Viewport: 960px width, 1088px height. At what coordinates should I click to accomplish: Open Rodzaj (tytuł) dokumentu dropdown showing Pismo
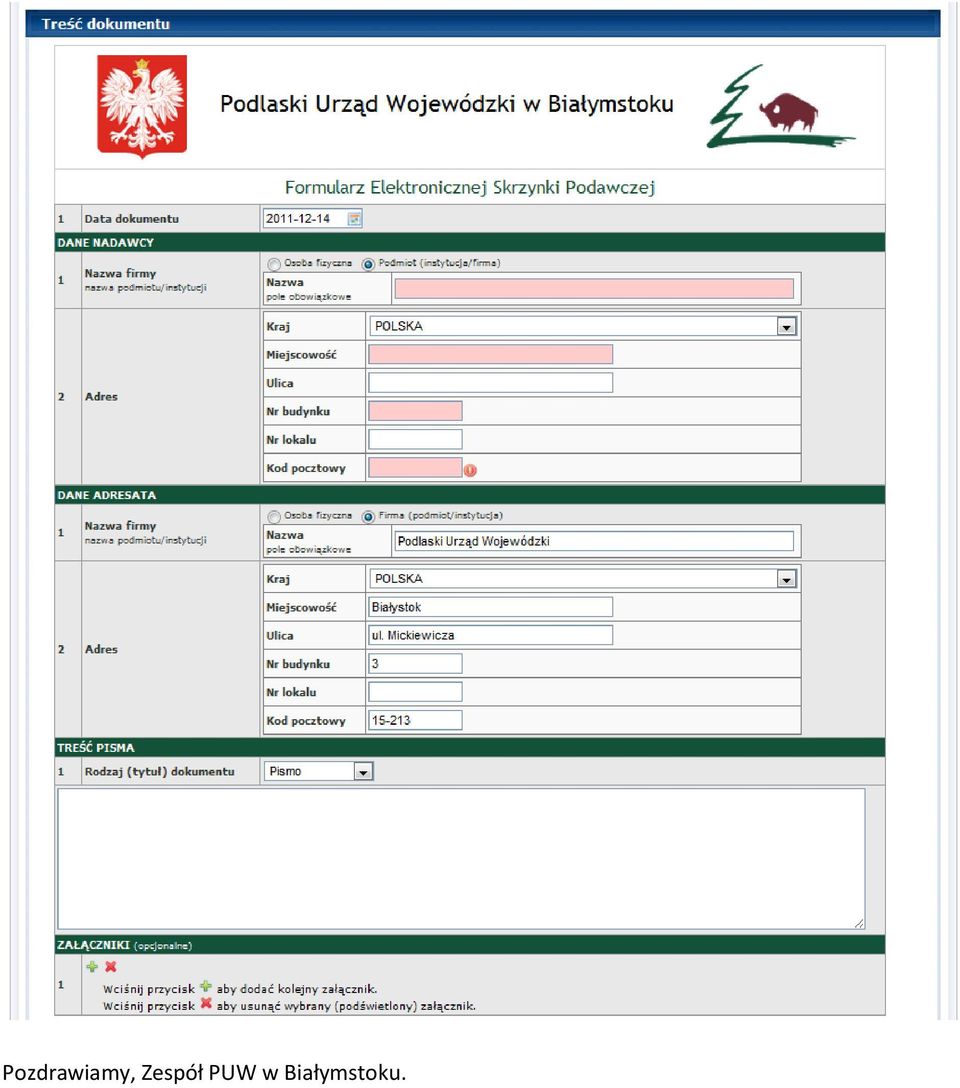coord(318,771)
